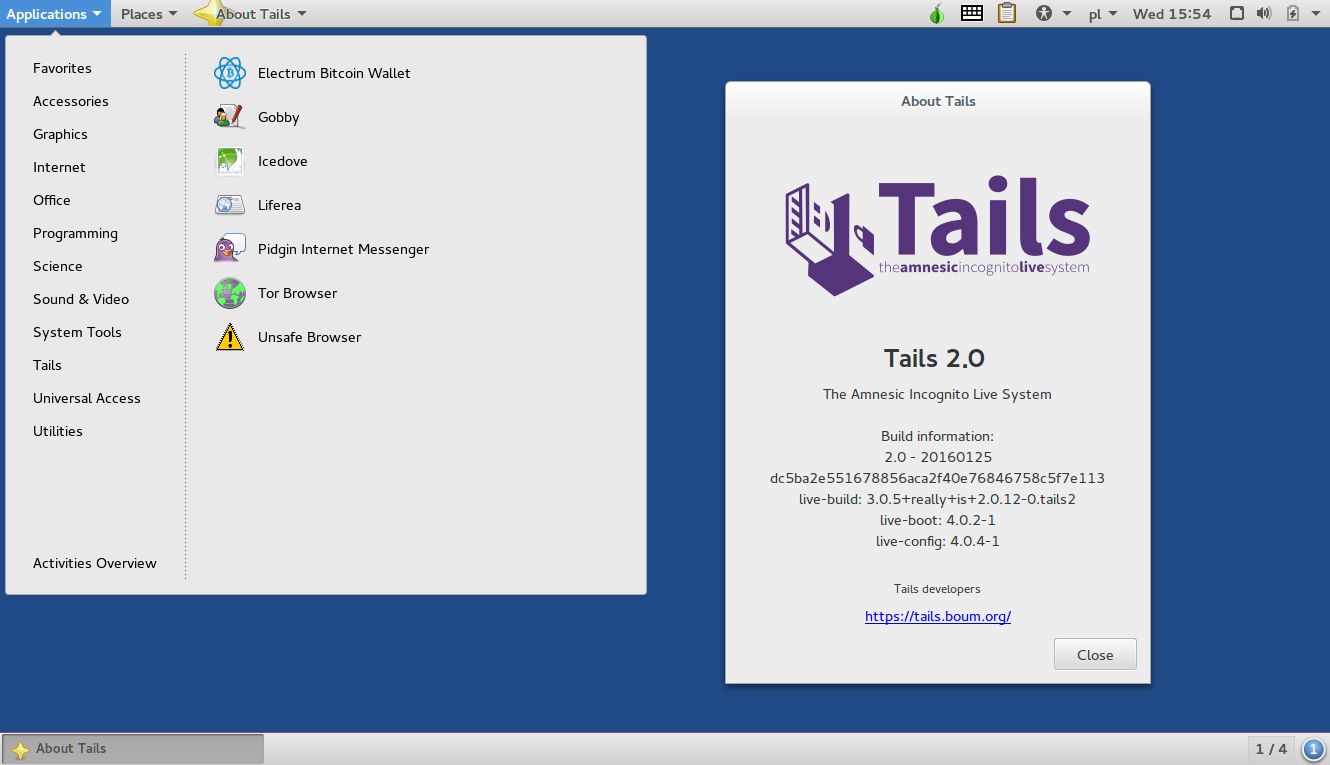Click "The Amnesic Incognito Live System" subtitle
This screenshot has width=1330, height=765.
[x=937, y=394]
